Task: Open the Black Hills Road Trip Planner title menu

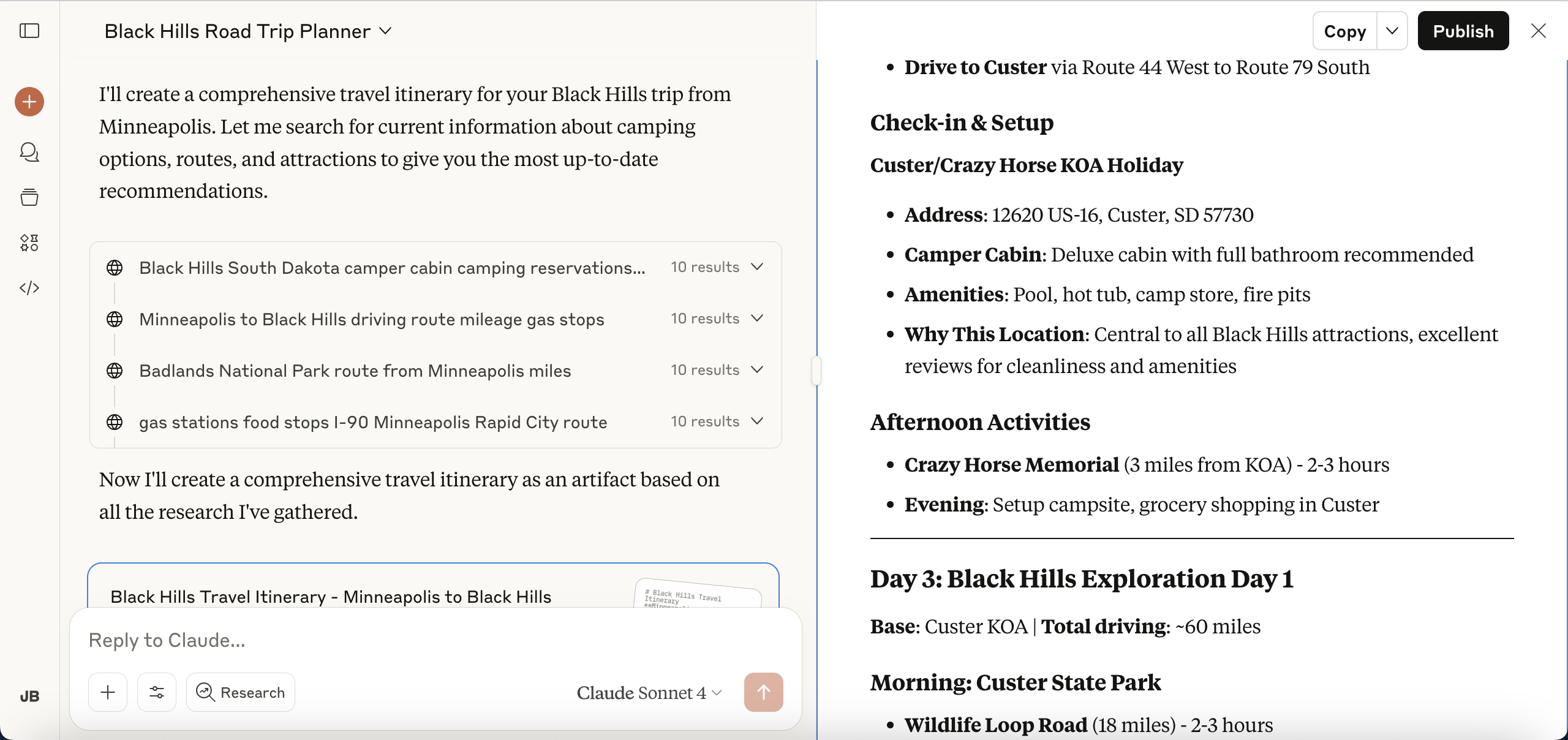Action: (x=247, y=31)
